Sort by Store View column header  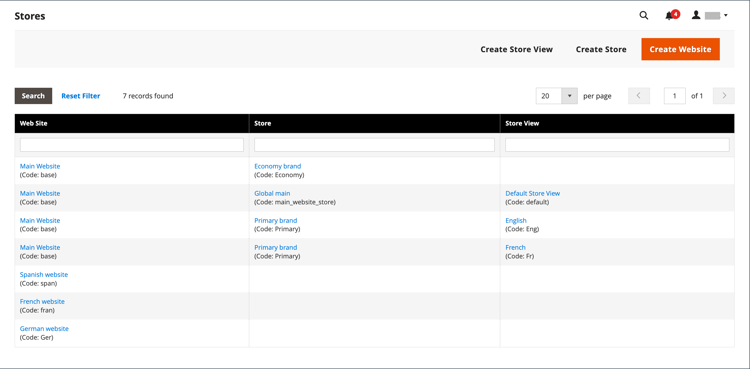[x=617, y=123]
